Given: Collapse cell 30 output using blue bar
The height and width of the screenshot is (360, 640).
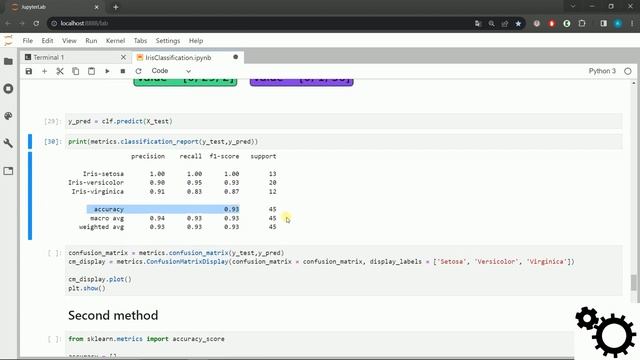Looking at the screenshot, I should pos(30,196).
